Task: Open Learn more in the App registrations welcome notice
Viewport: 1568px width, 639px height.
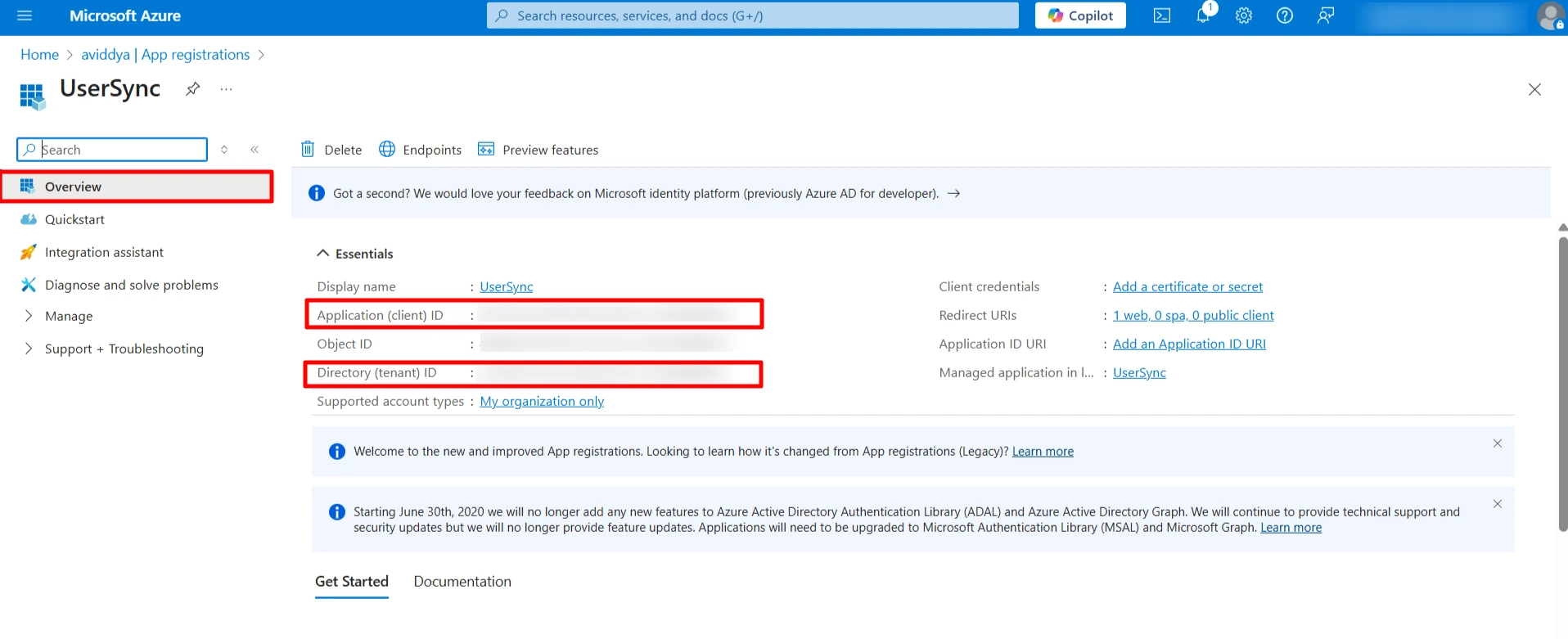Action: tap(1043, 452)
